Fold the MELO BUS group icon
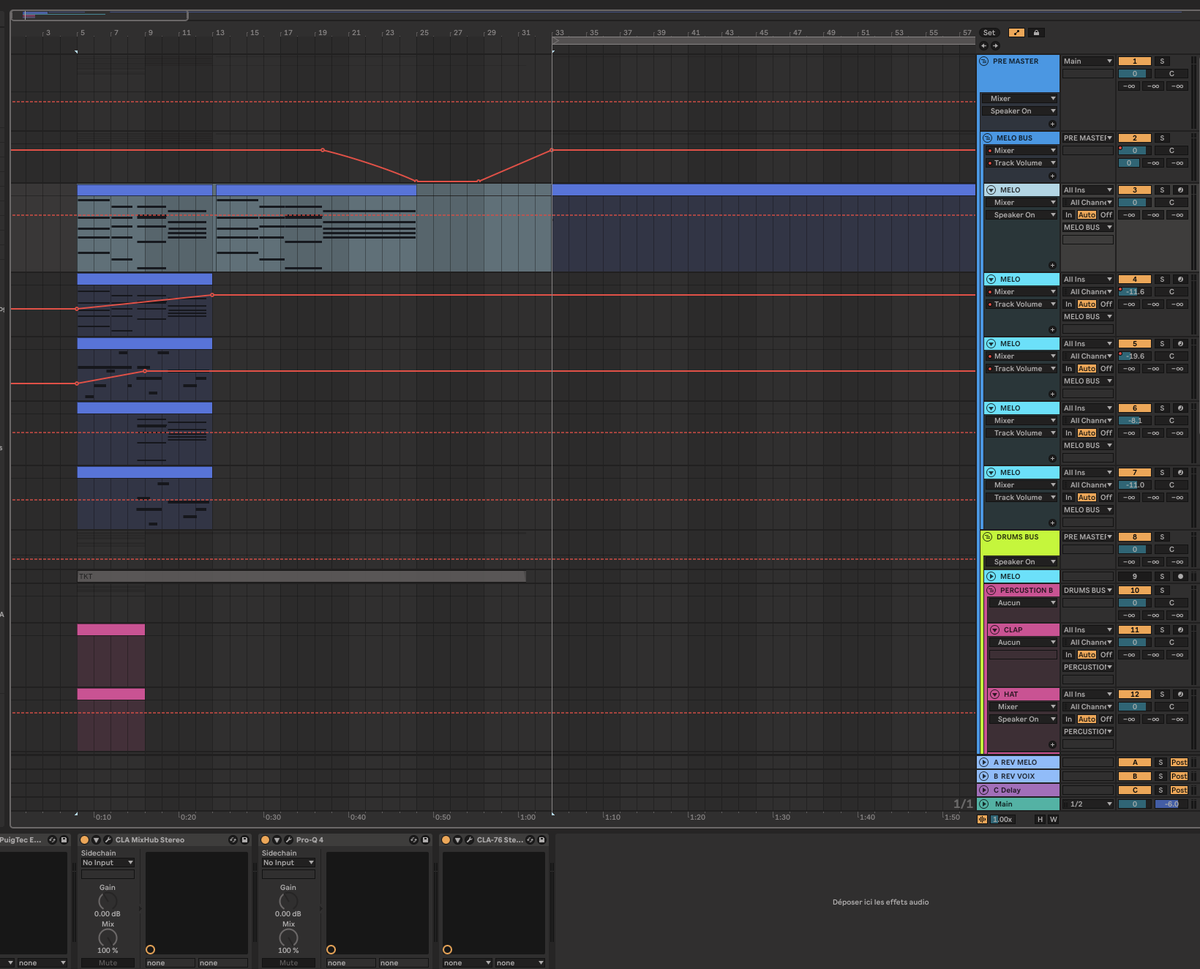The image size is (1200, 969). tap(988, 138)
